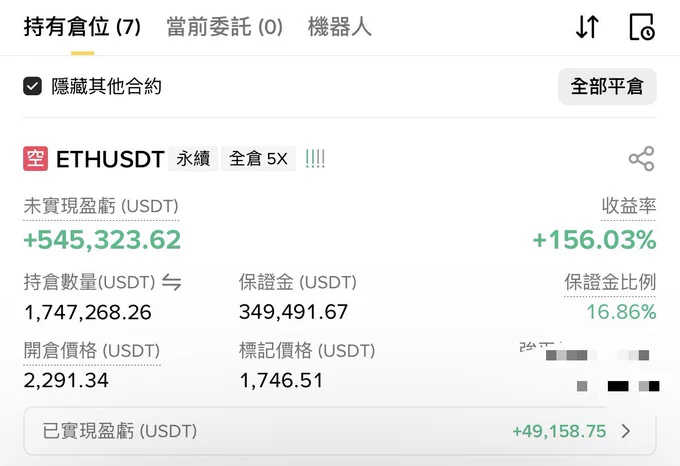This screenshot has height=466, width=680.
Task: Switch position size unit swap arrows
Action: point(171,283)
